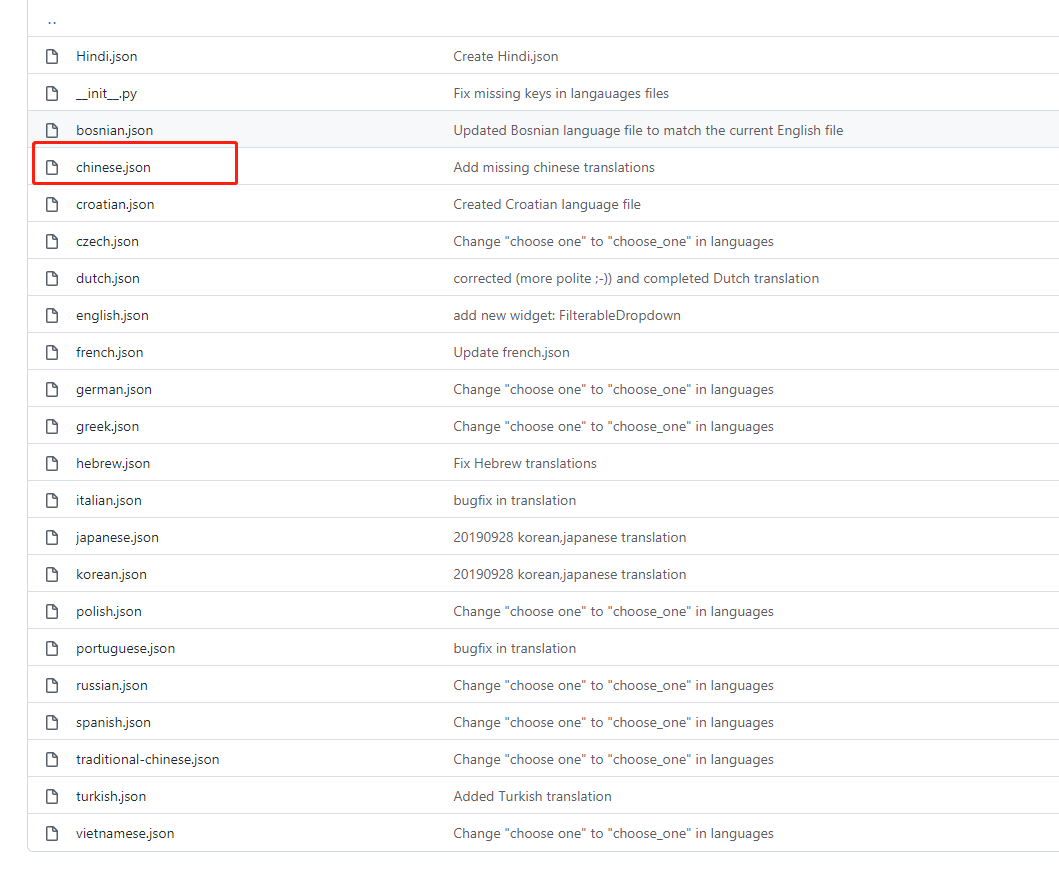Open the __init__.py file link
The height and width of the screenshot is (869, 1059).
point(107,93)
